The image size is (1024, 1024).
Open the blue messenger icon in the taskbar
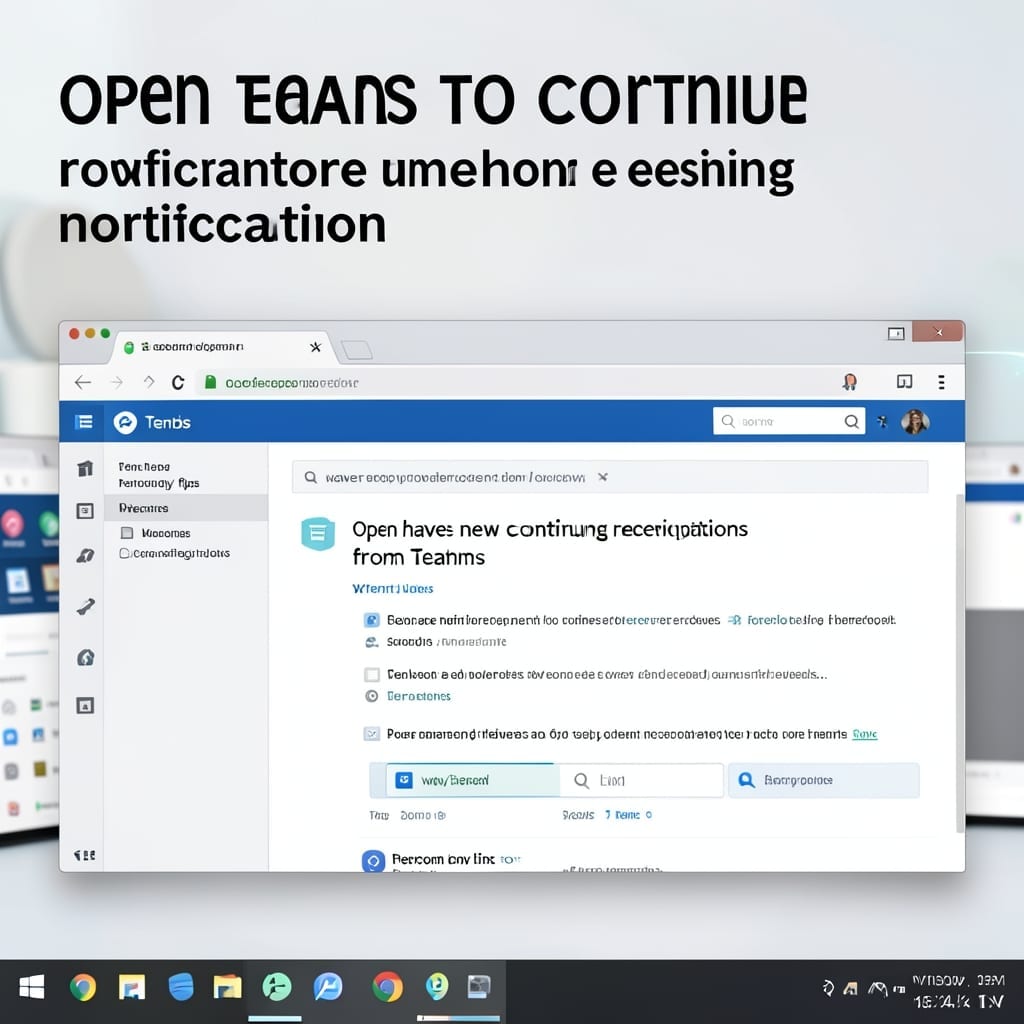tap(328, 987)
